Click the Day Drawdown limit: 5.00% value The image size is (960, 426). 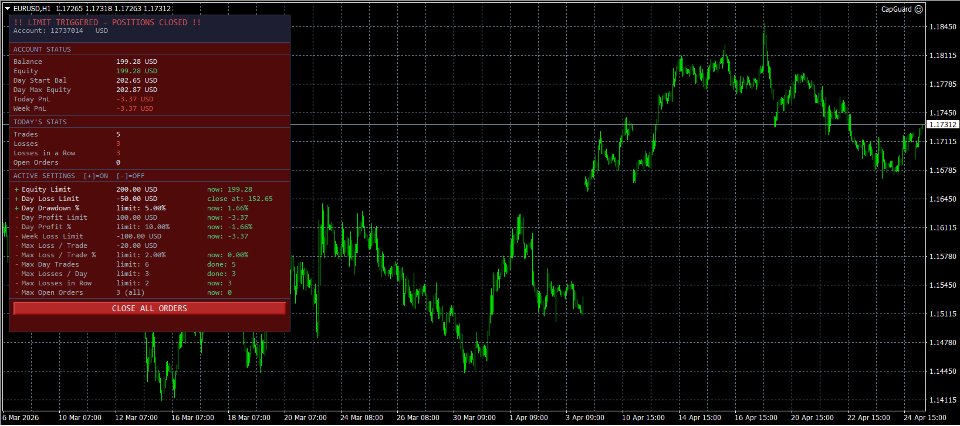point(139,208)
